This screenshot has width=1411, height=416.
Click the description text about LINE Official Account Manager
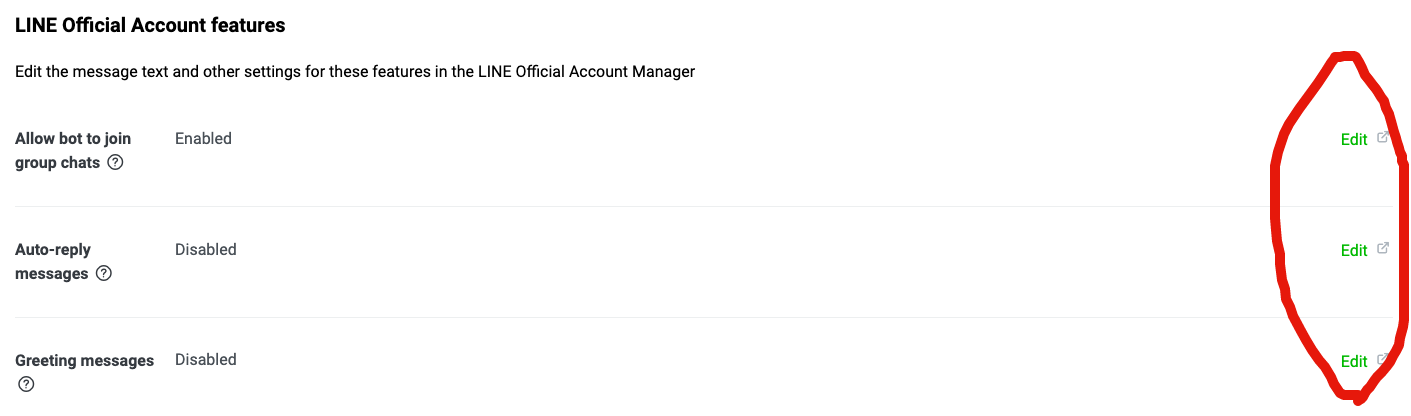pos(355,73)
